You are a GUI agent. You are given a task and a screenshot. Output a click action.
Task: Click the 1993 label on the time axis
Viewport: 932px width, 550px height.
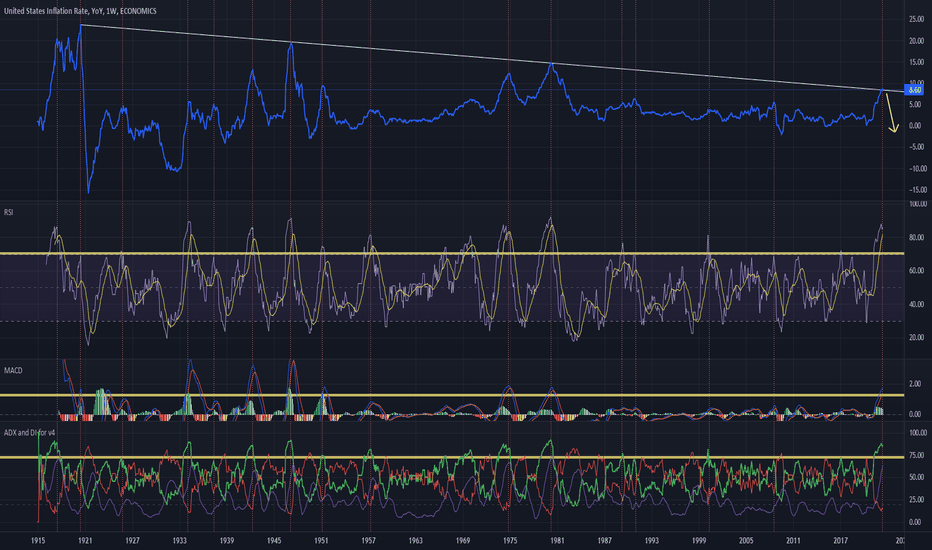pyautogui.click(x=651, y=540)
